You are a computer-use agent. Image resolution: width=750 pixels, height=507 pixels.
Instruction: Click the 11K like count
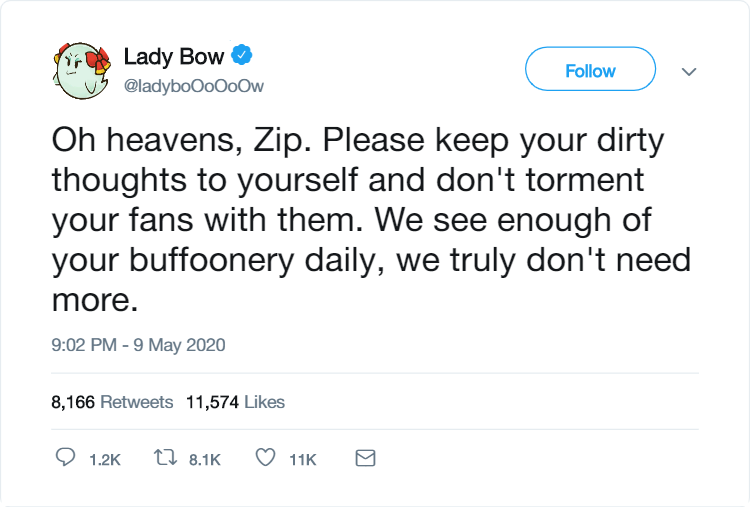click(303, 460)
